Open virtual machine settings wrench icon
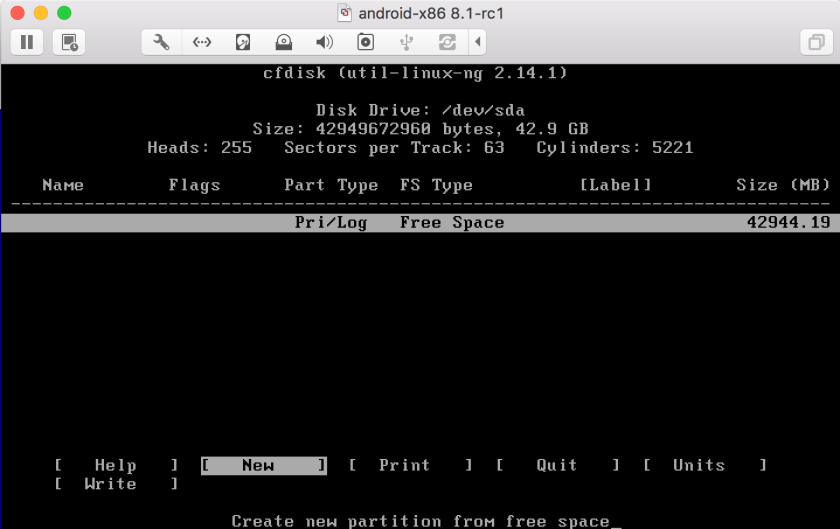The height and width of the screenshot is (529, 840). pyautogui.click(x=161, y=42)
